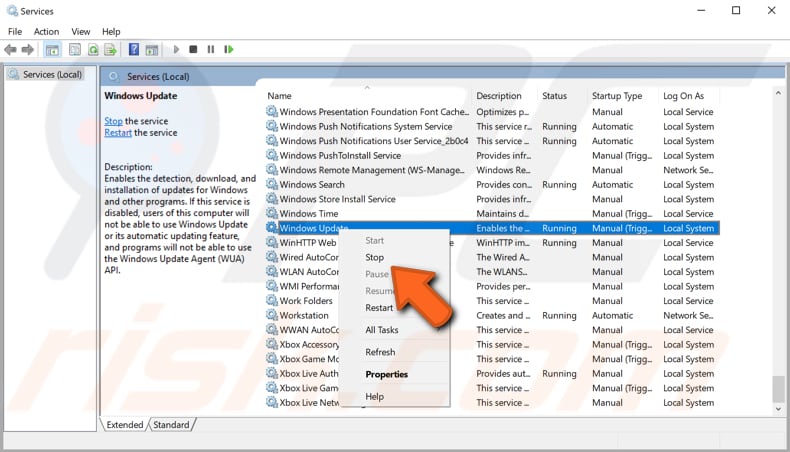Click Network Se.. logon of Remote Management row
Screen dimensions: 790x452
pos(688,170)
